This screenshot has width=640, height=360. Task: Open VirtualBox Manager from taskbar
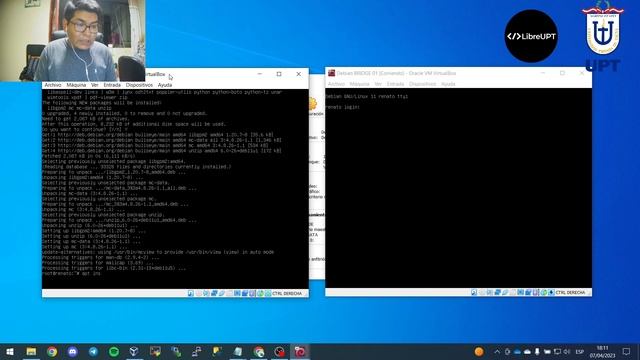(134, 351)
